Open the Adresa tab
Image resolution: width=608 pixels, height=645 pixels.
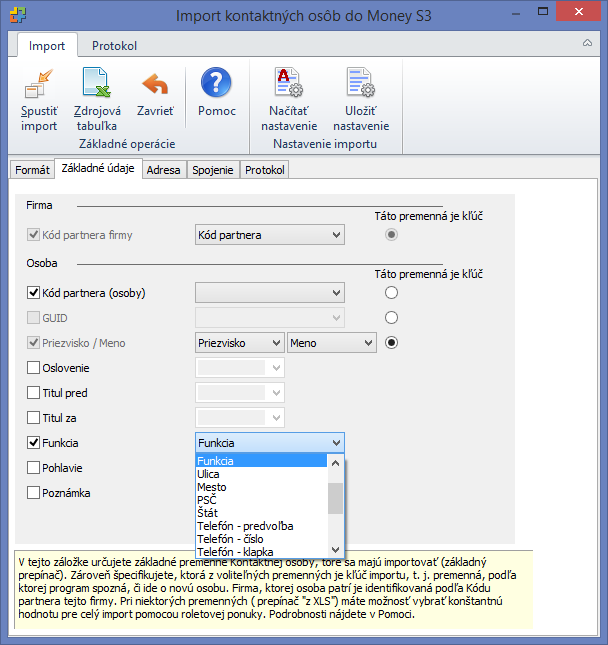163,170
